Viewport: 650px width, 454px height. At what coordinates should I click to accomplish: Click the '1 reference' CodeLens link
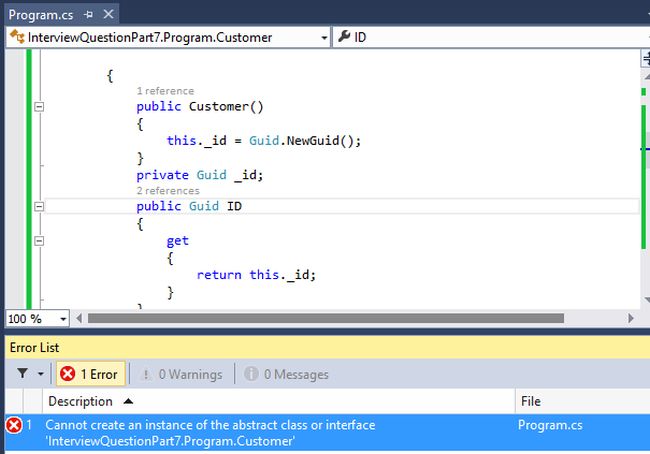pyautogui.click(x=165, y=91)
